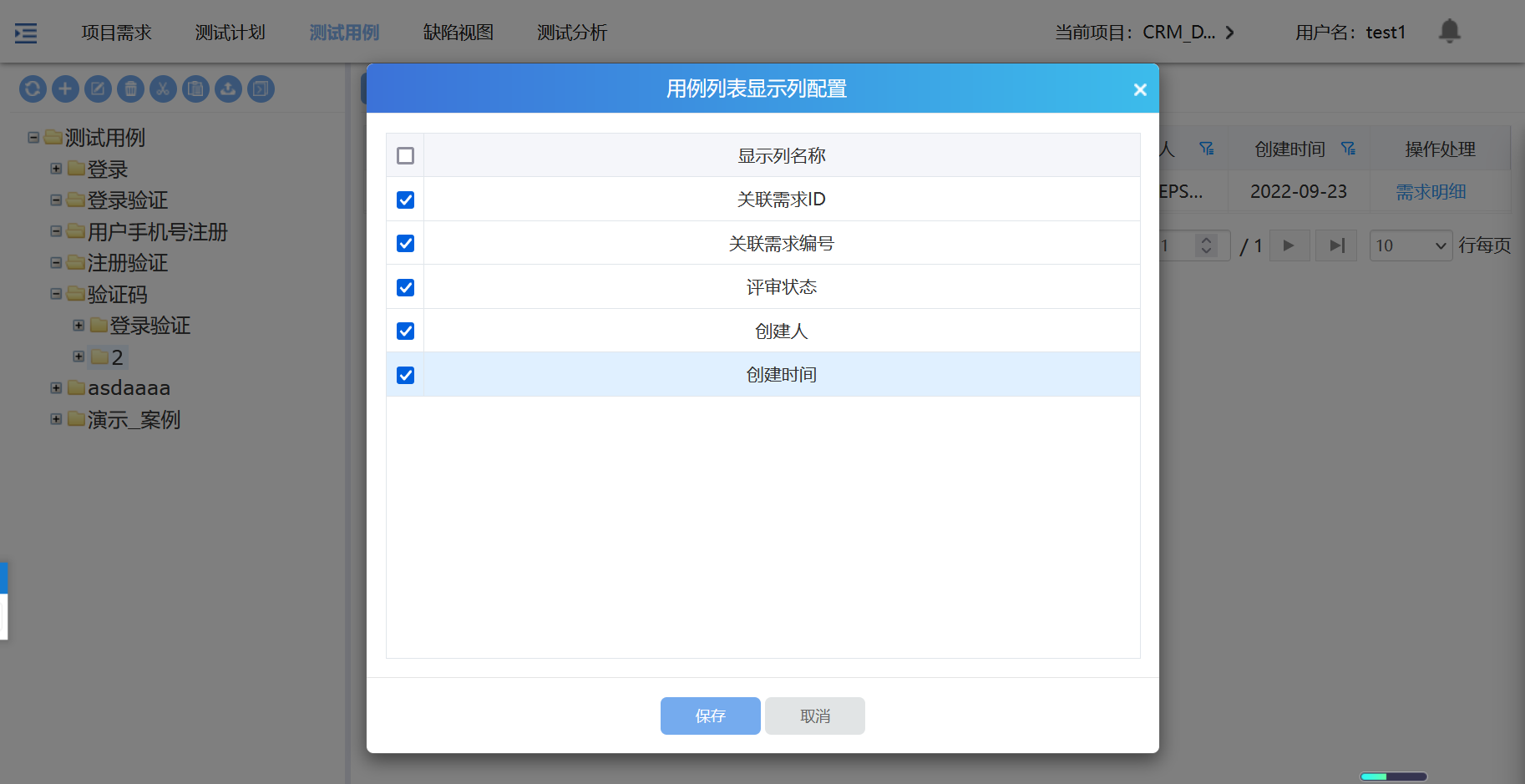Screen dimensions: 1525x784
Task: Open the rows-per-page dropdown showing 10
Action: 1411,245
